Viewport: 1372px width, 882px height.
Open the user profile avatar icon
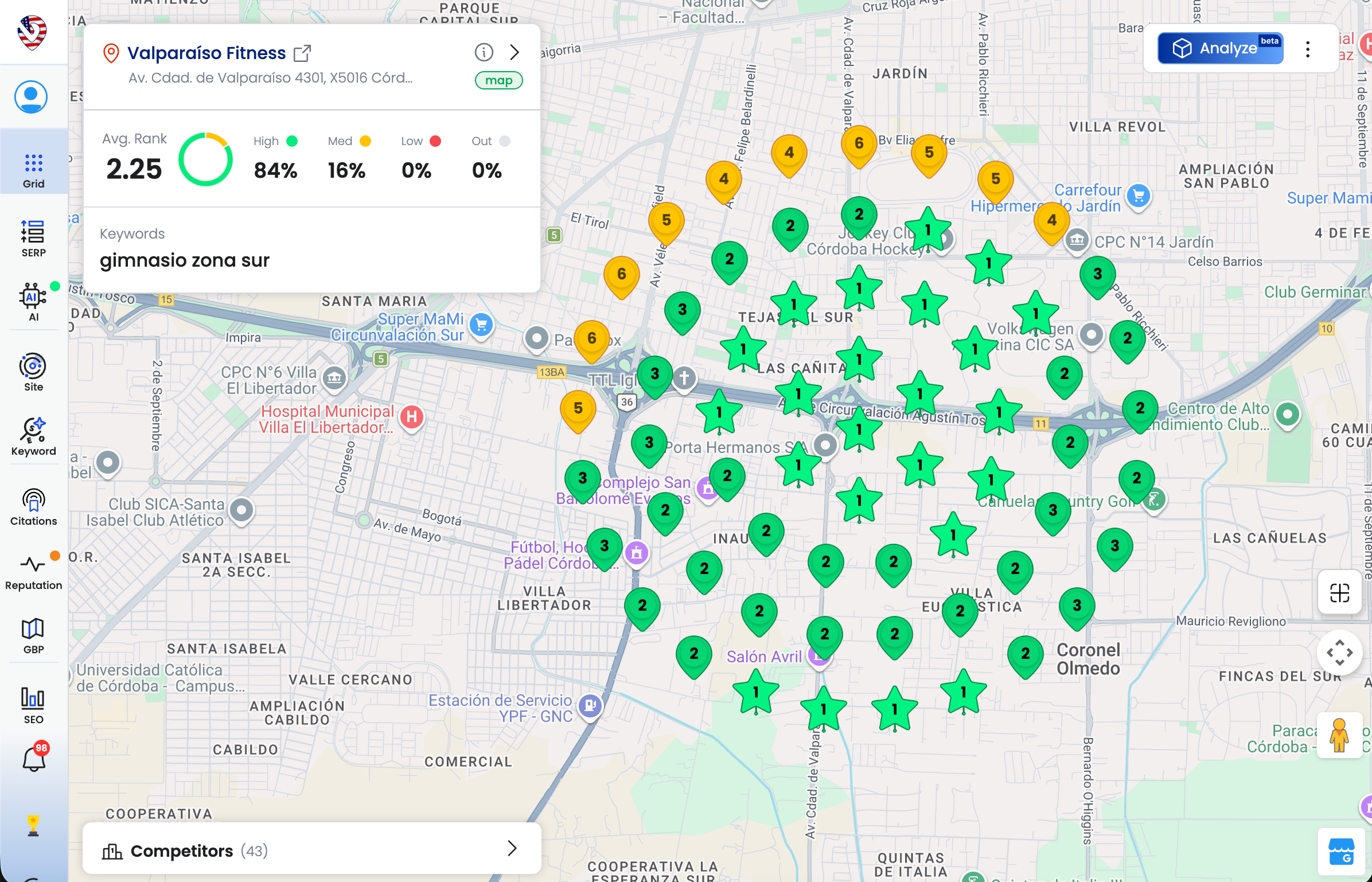[31, 97]
